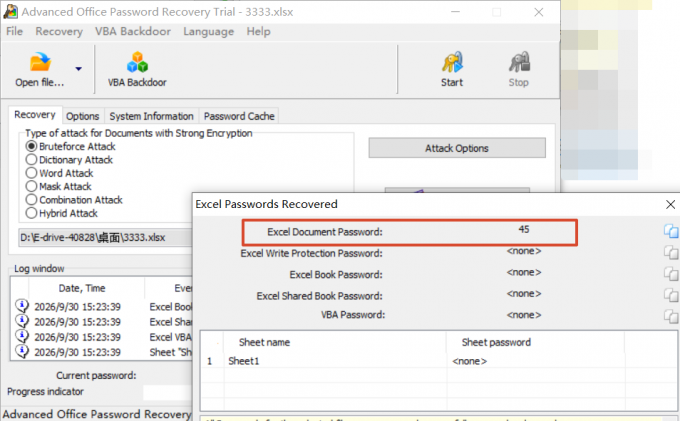Minimize the Advanced Office Password Recovery window

[x=455, y=12]
